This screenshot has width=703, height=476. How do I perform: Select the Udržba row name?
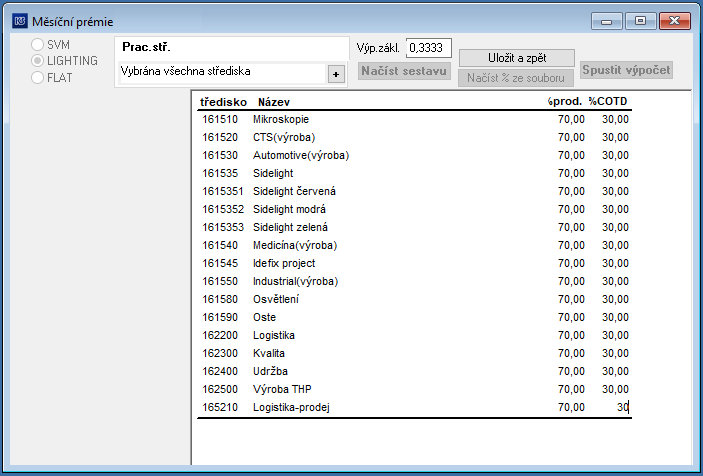click(x=270, y=371)
